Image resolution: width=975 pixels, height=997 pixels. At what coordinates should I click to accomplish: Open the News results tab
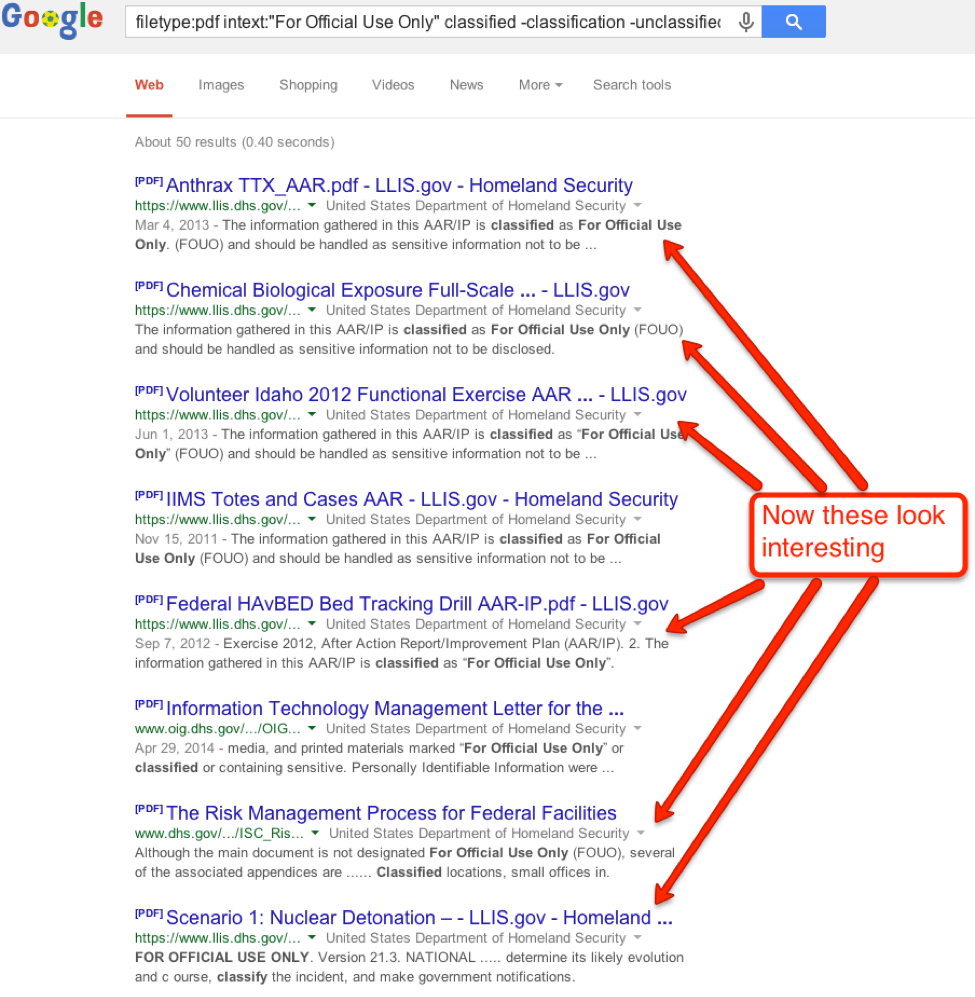[x=466, y=85]
